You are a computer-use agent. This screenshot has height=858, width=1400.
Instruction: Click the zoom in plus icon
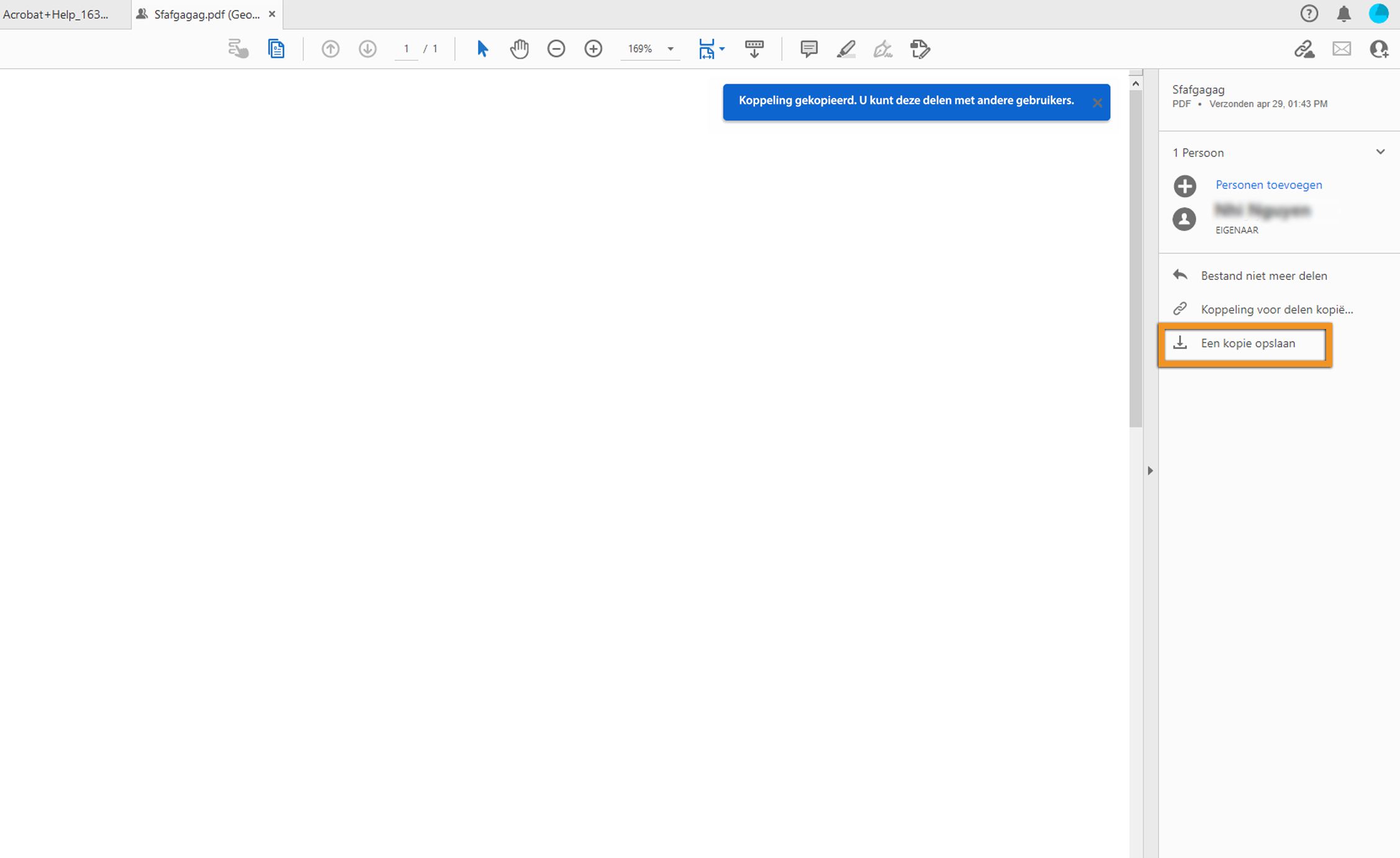(x=593, y=48)
